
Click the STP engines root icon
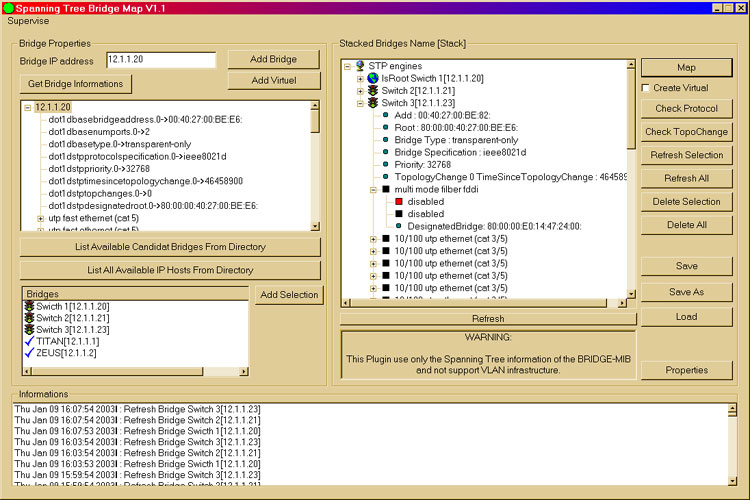[360, 65]
